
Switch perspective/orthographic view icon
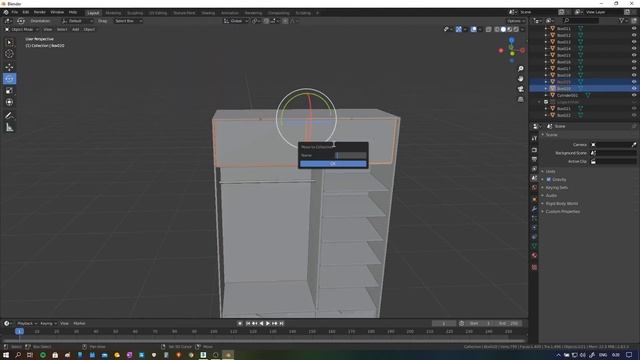pyautogui.click(x=520, y=99)
